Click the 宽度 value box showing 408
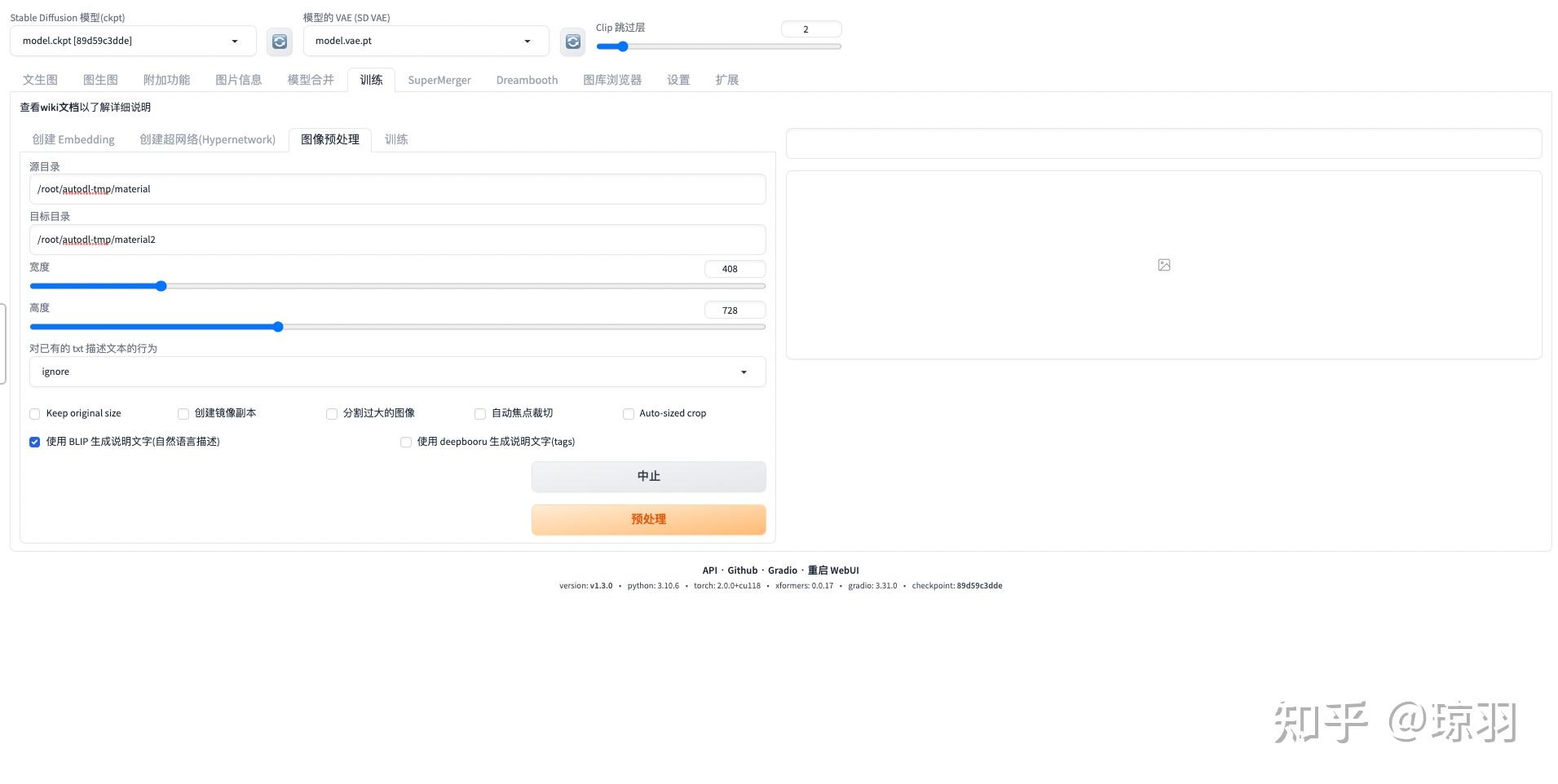This screenshot has width=1558, height=784. [735, 269]
